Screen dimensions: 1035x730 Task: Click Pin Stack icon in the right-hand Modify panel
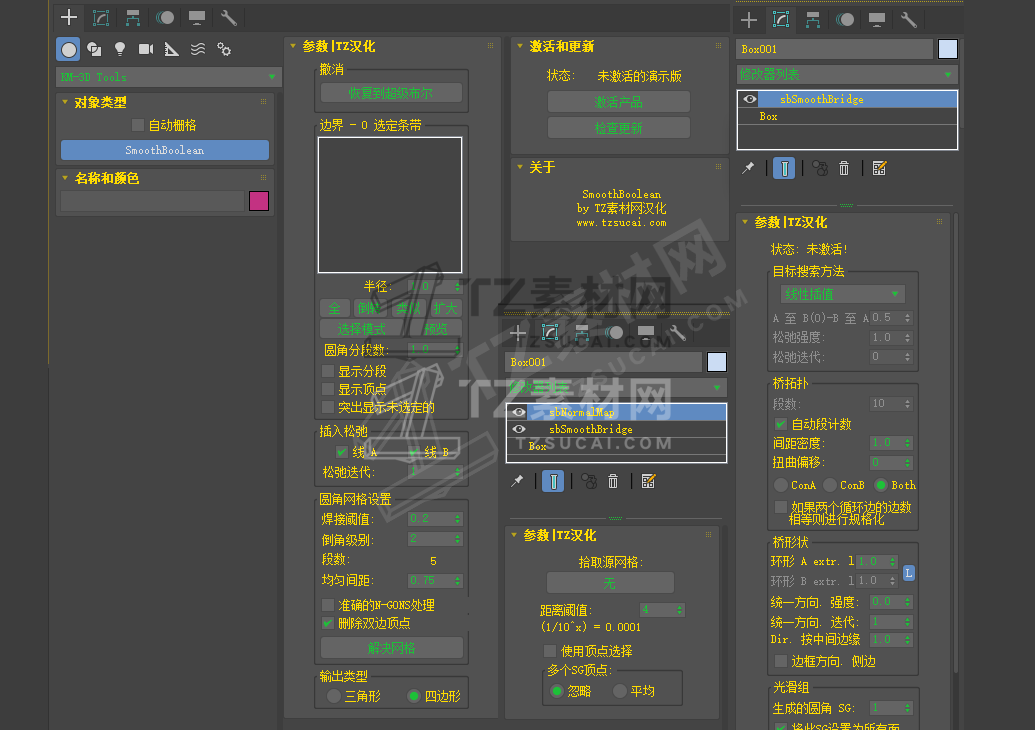(748, 168)
